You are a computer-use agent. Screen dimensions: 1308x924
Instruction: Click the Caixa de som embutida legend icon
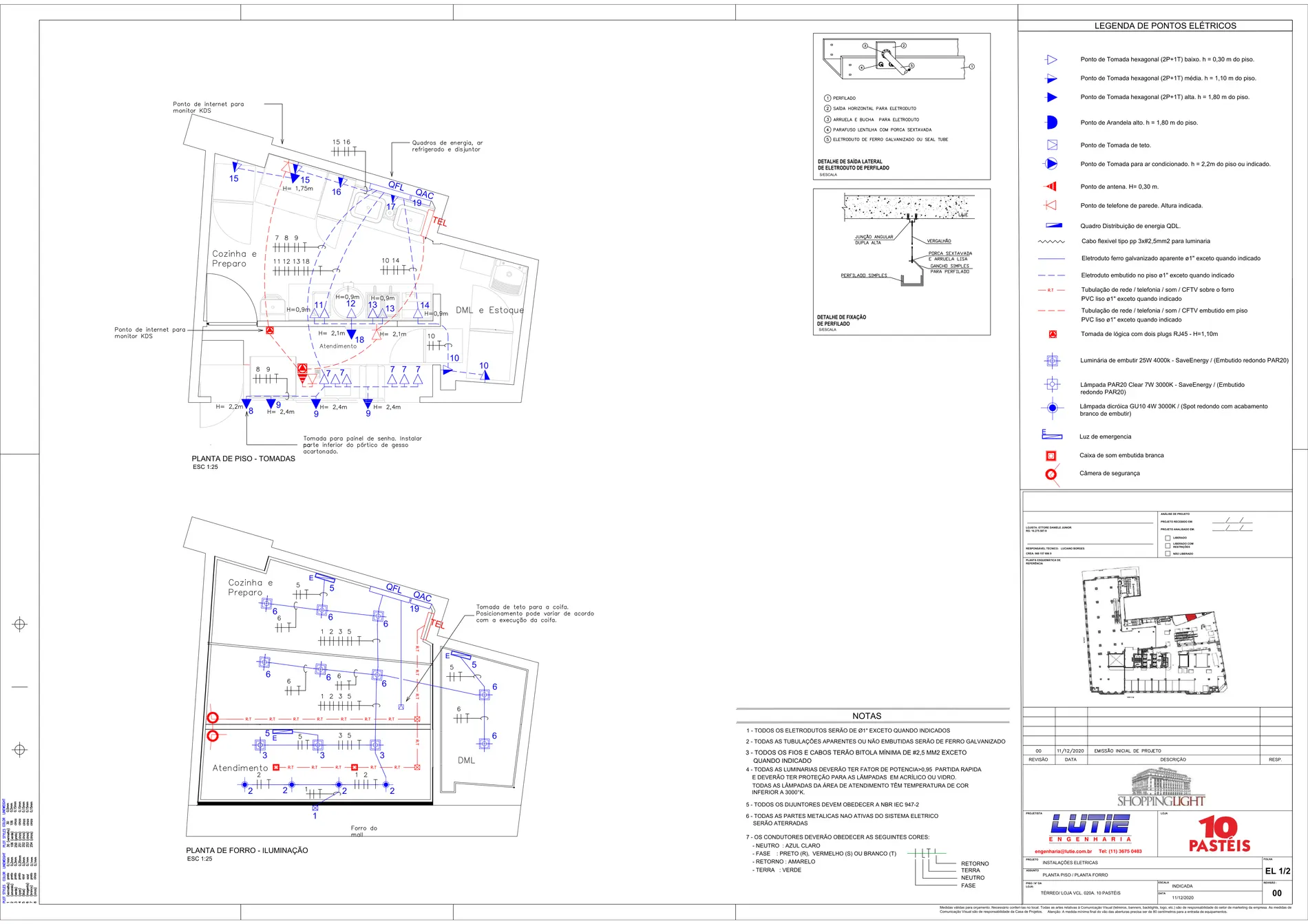(x=1051, y=456)
